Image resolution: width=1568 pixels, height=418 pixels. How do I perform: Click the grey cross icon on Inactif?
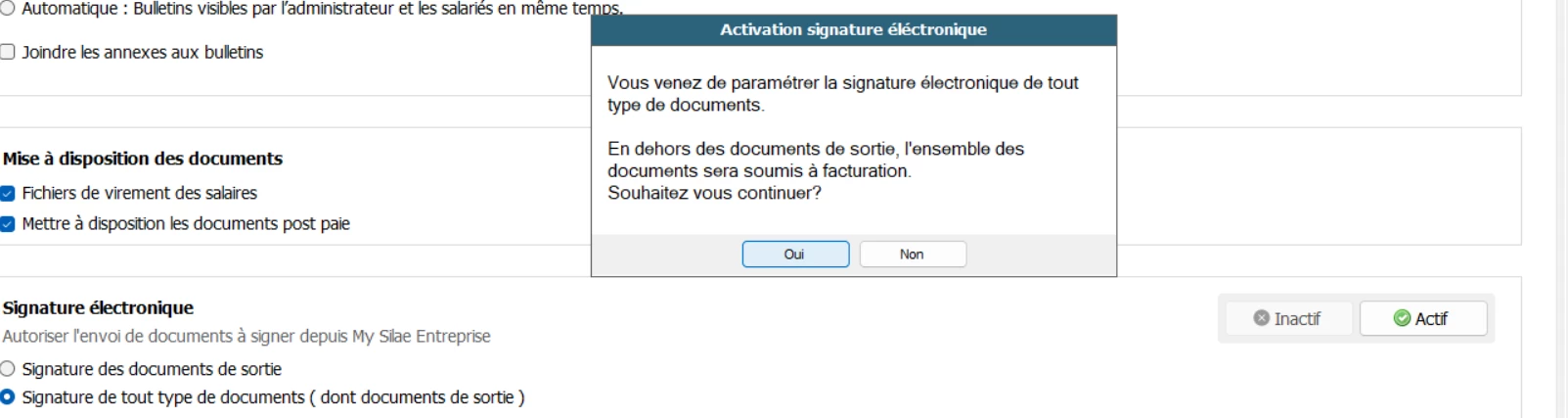(x=1261, y=318)
